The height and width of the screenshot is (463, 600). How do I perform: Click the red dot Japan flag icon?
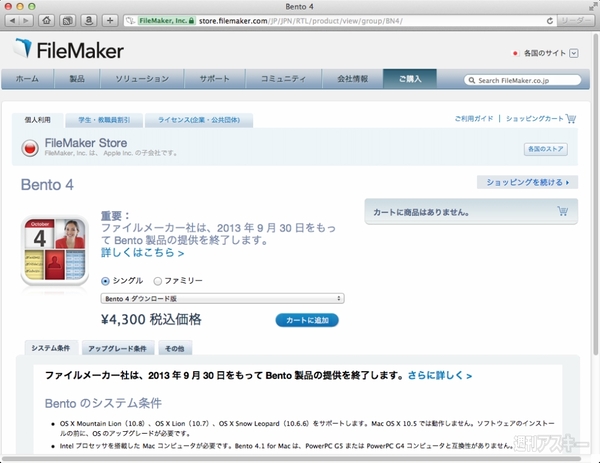point(515,53)
